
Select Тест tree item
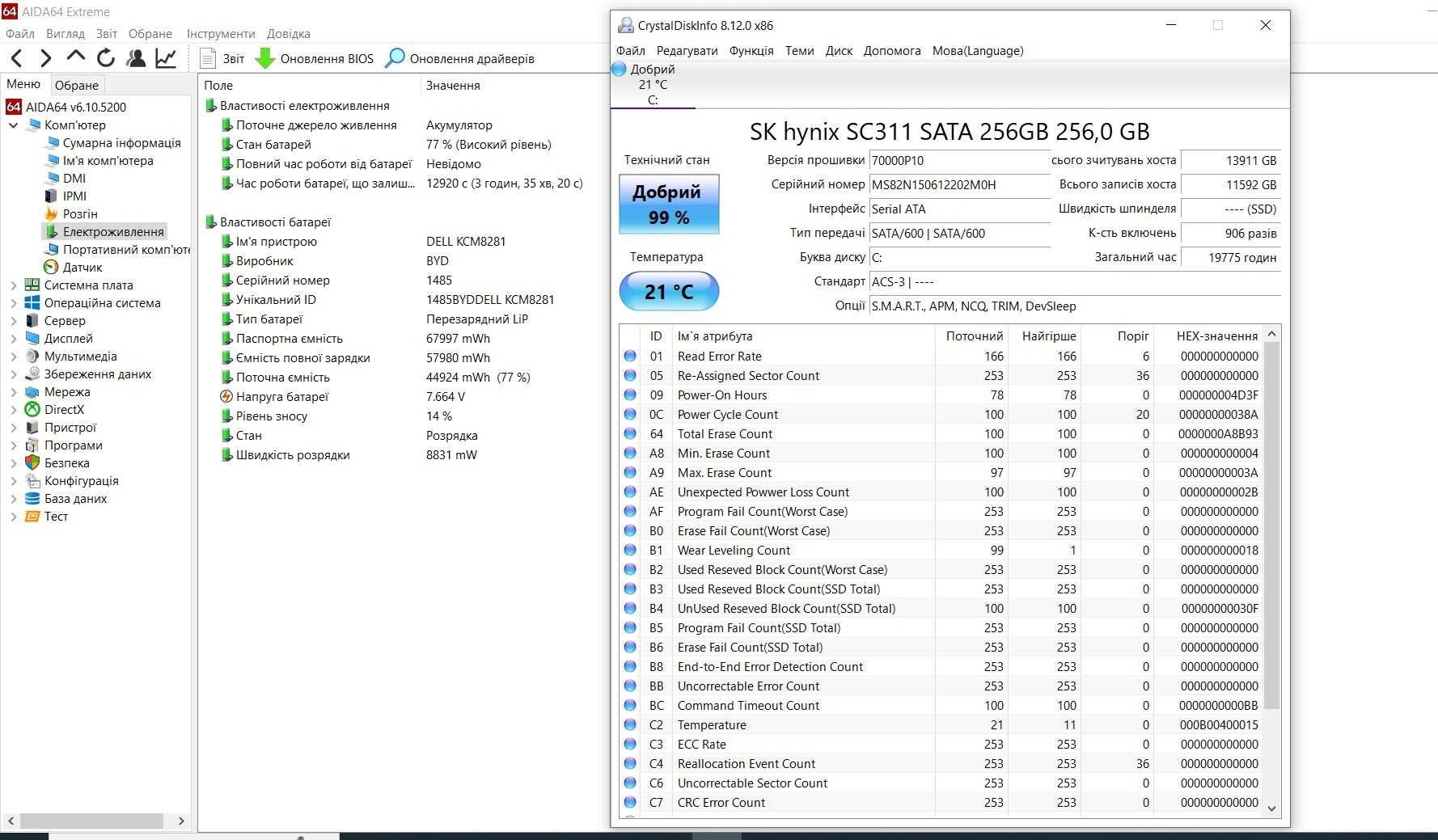tap(56, 517)
